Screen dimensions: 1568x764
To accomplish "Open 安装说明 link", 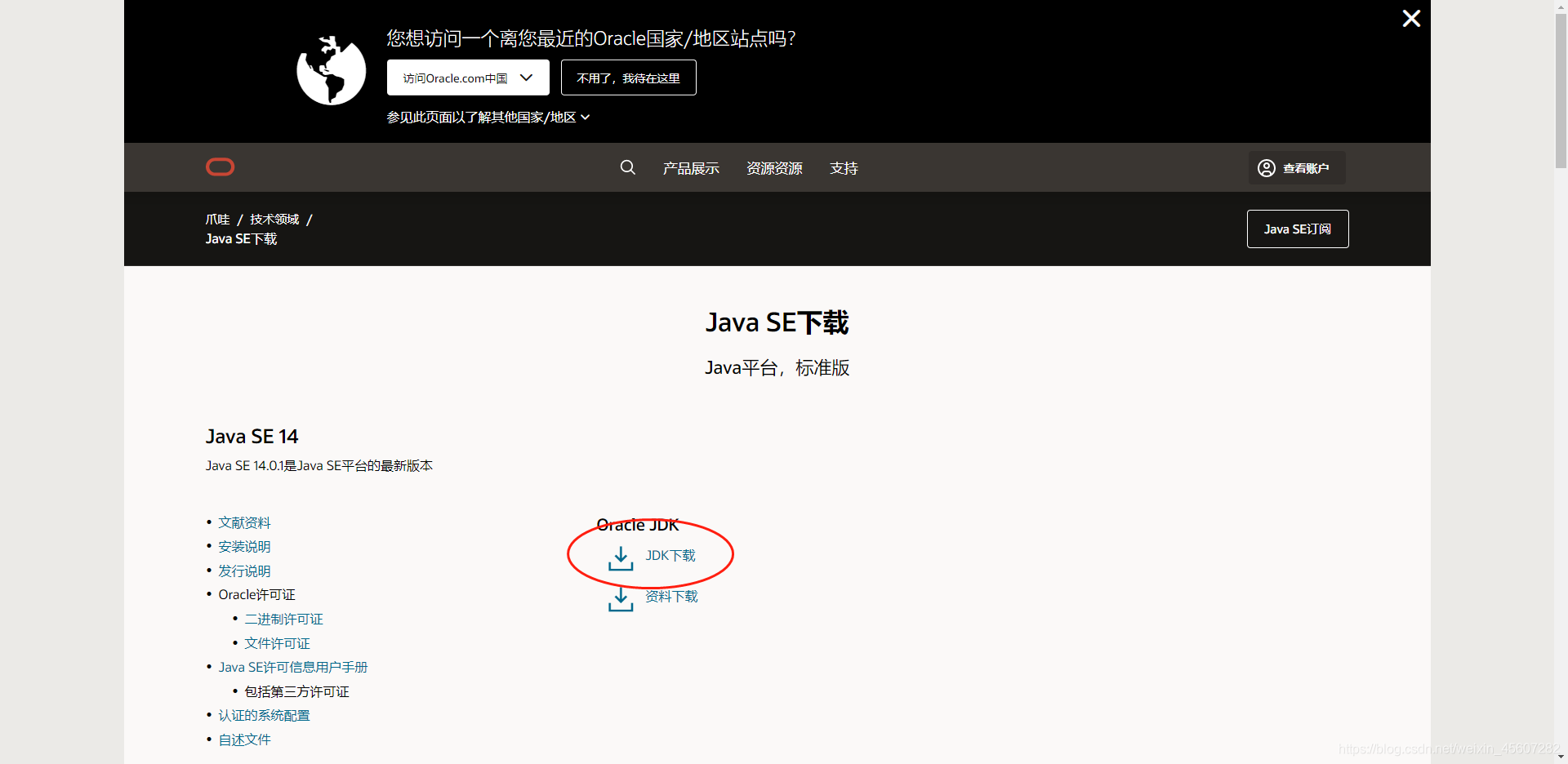I will coord(244,547).
